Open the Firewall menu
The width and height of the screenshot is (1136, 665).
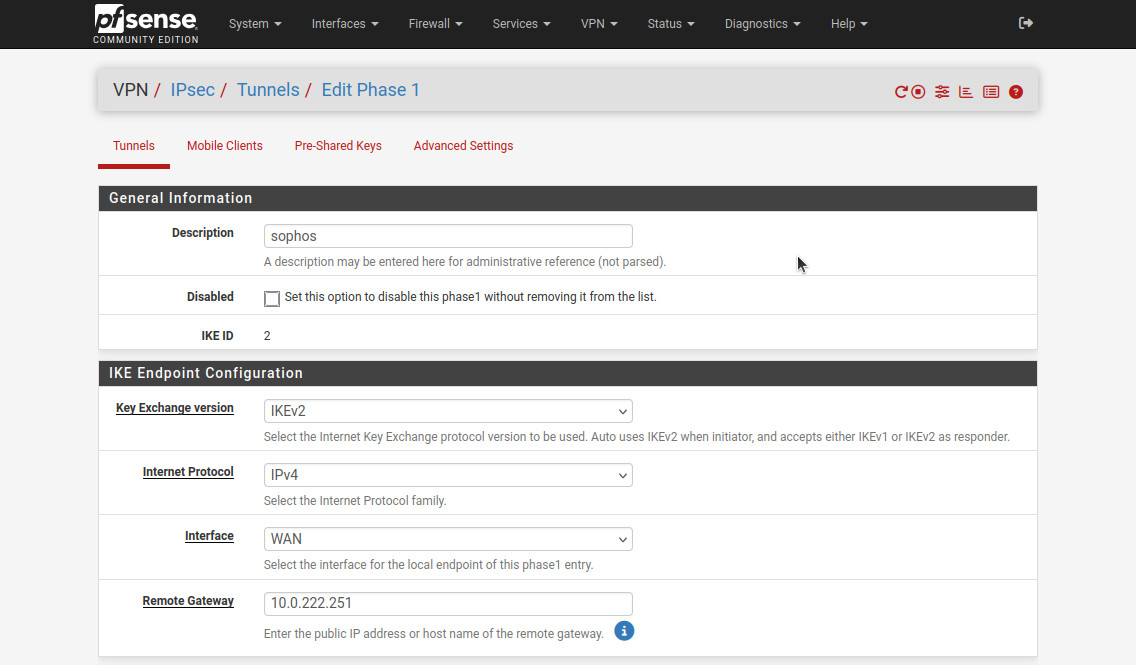[x=435, y=24]
